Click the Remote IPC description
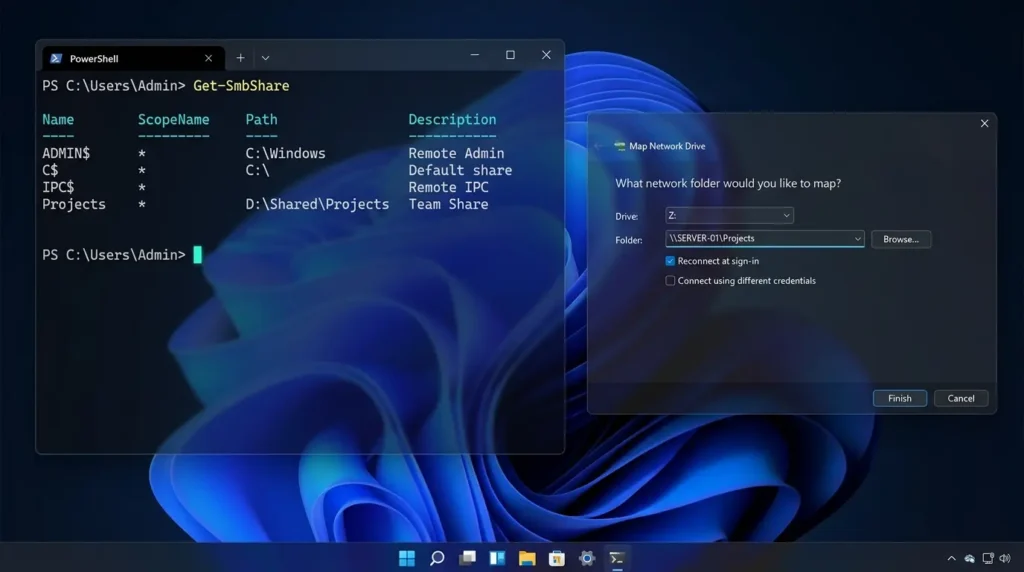1024x572 pixels. (449, 187)
